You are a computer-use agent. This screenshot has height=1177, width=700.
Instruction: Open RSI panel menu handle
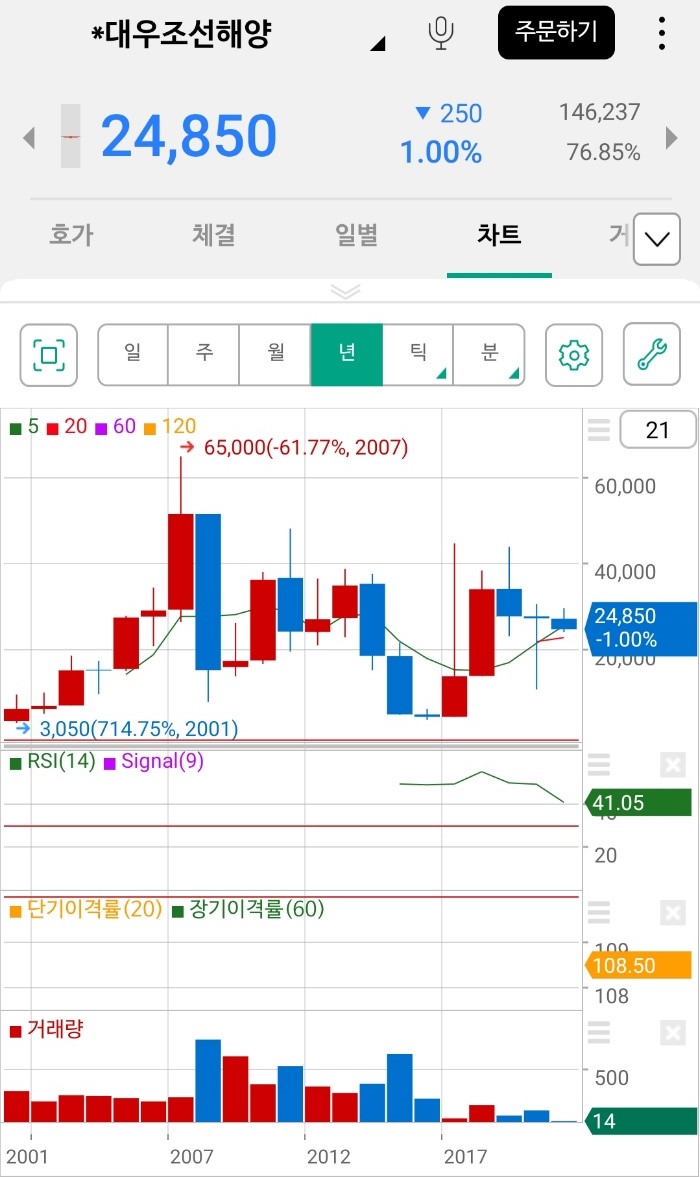pyautogui.click(x=599, y=765)
